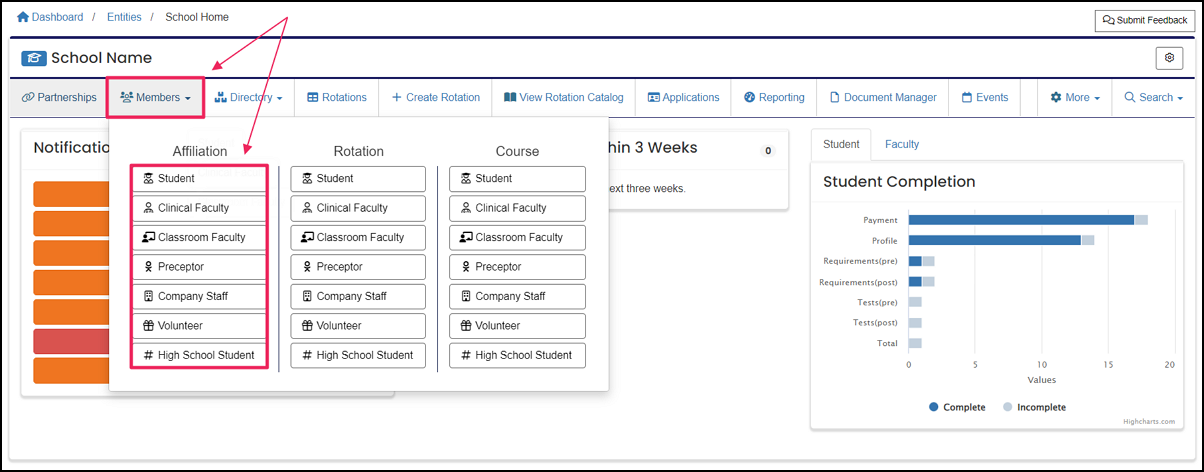Select Volunteer under Rotation

click(x=358, y=326)
